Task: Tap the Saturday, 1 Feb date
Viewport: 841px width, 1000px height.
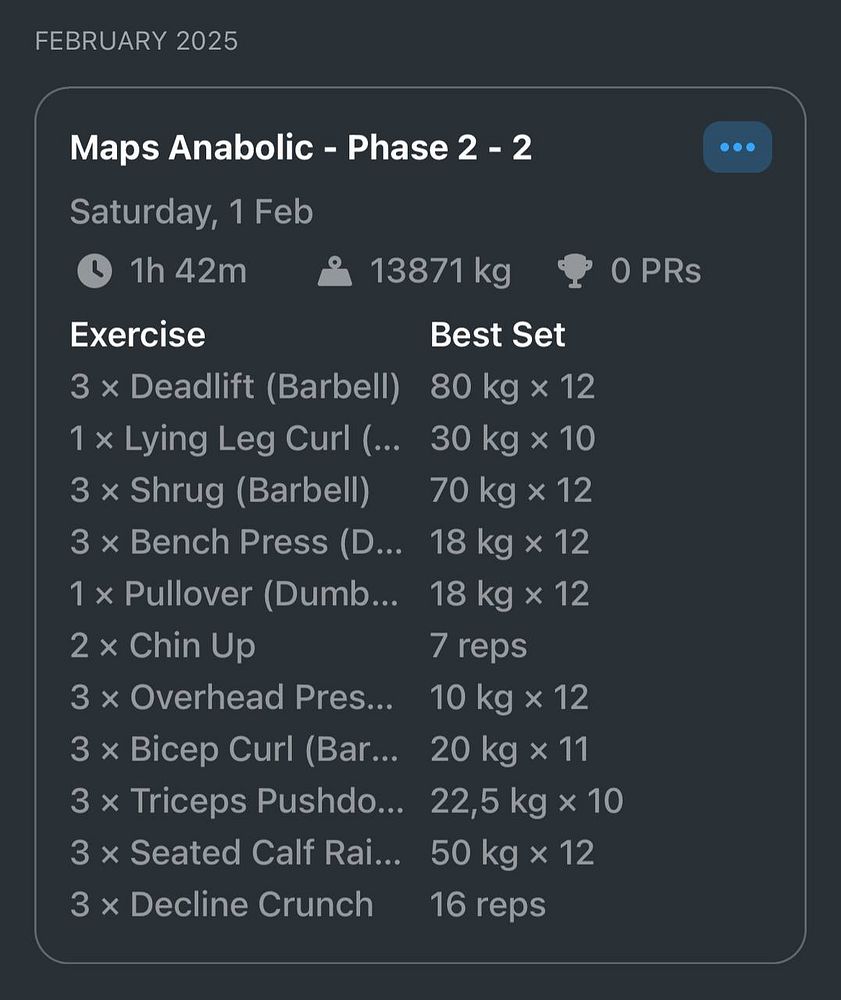Action: 191,212
